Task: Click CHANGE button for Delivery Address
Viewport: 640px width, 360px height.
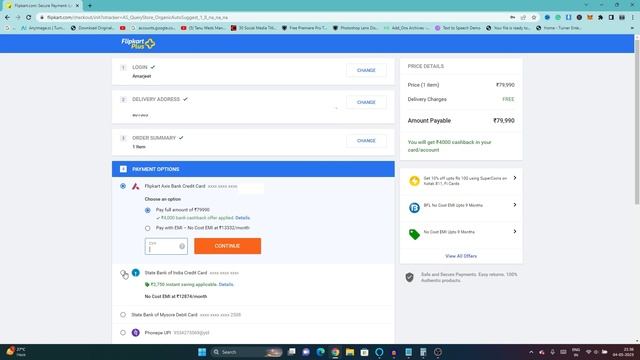Action: [366, 102]
